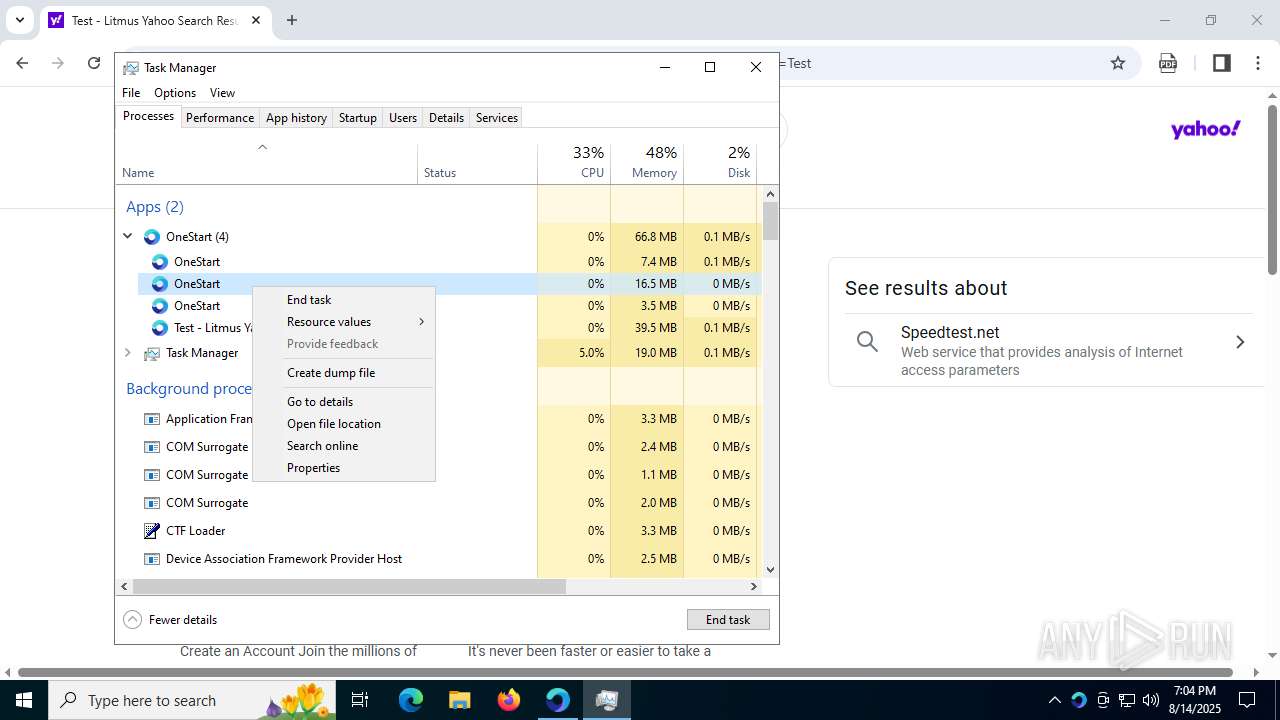Switch to the Services tab
1280x720 pixels.
pyautogui.click(x=497, y=118)
